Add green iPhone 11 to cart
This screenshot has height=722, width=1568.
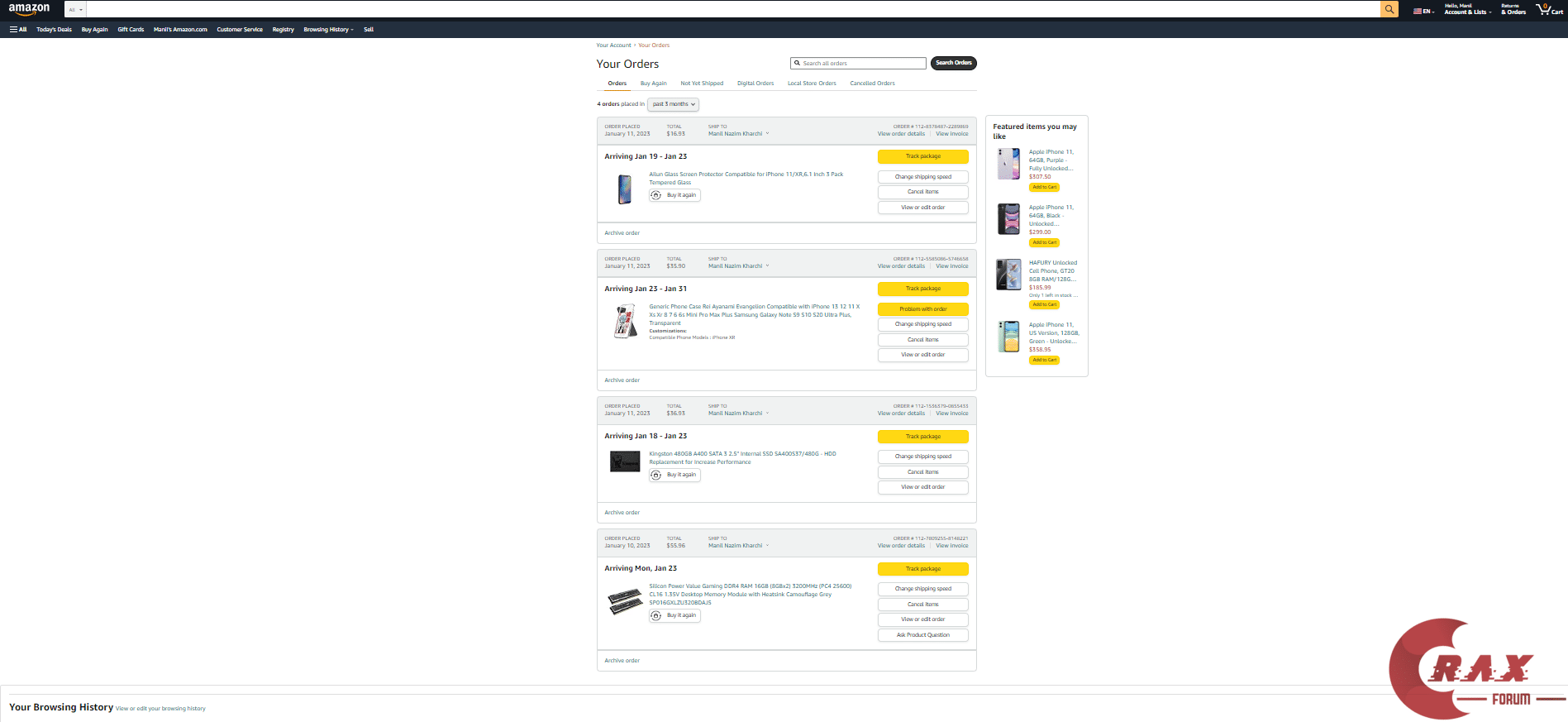(1045, 360)
